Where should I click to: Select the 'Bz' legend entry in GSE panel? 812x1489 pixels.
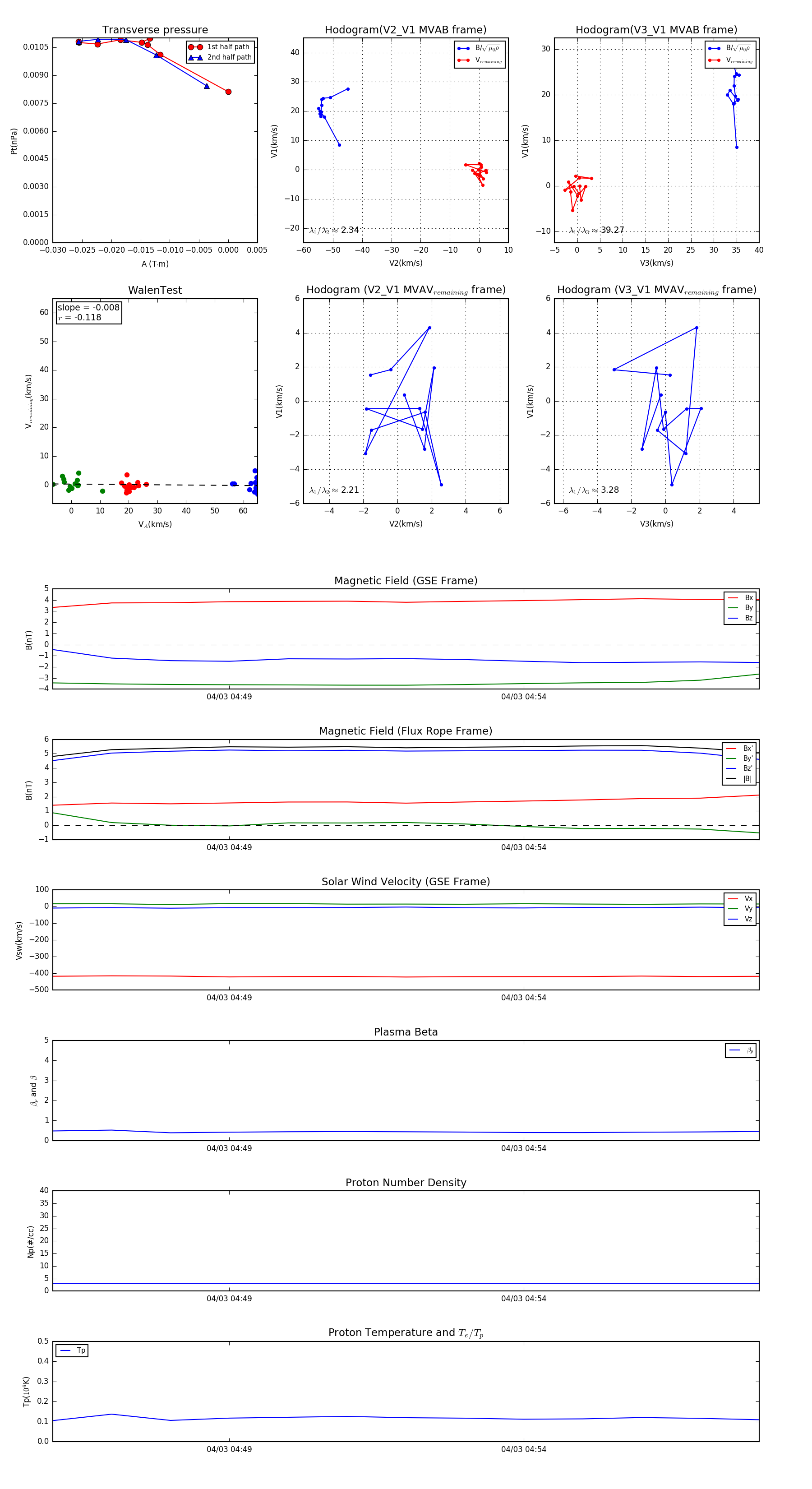740,618
